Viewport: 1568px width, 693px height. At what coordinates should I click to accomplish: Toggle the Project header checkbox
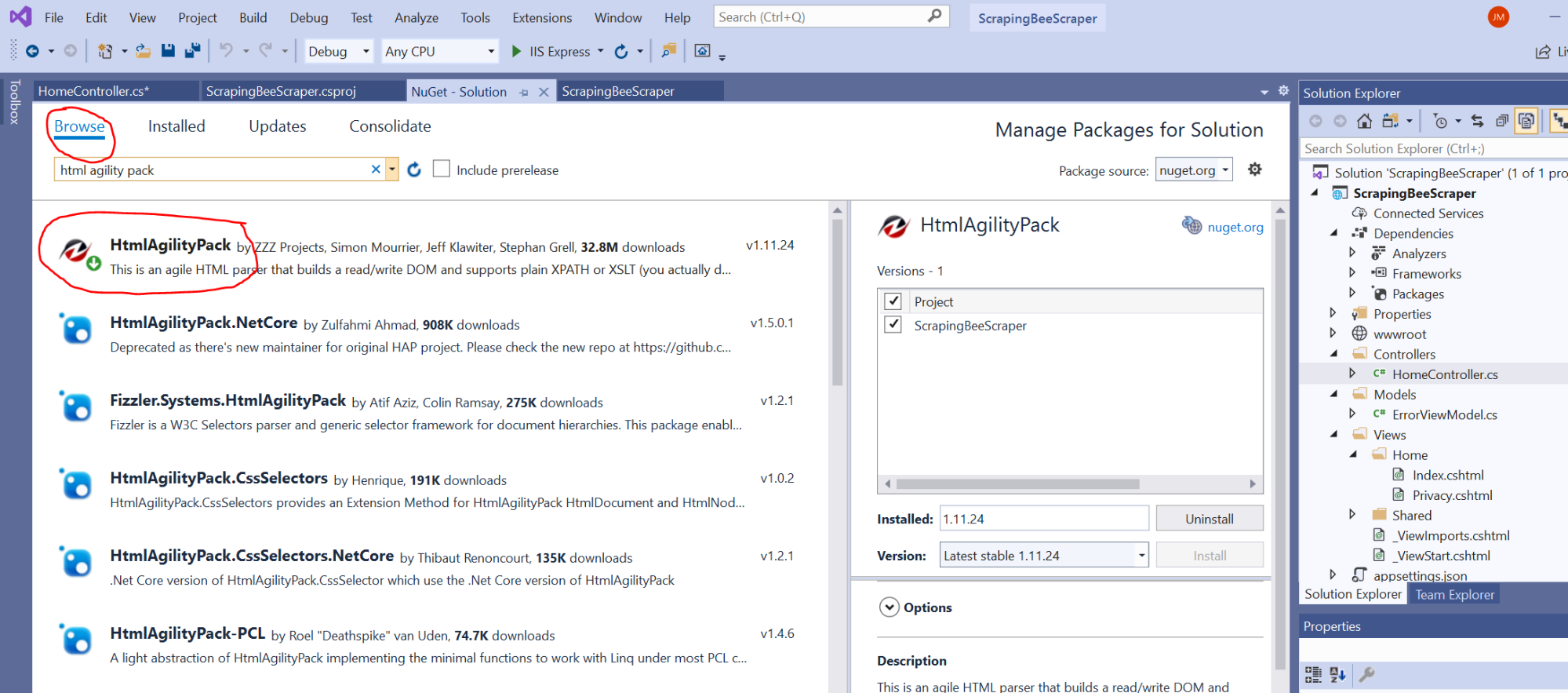[x=893, y=301]
